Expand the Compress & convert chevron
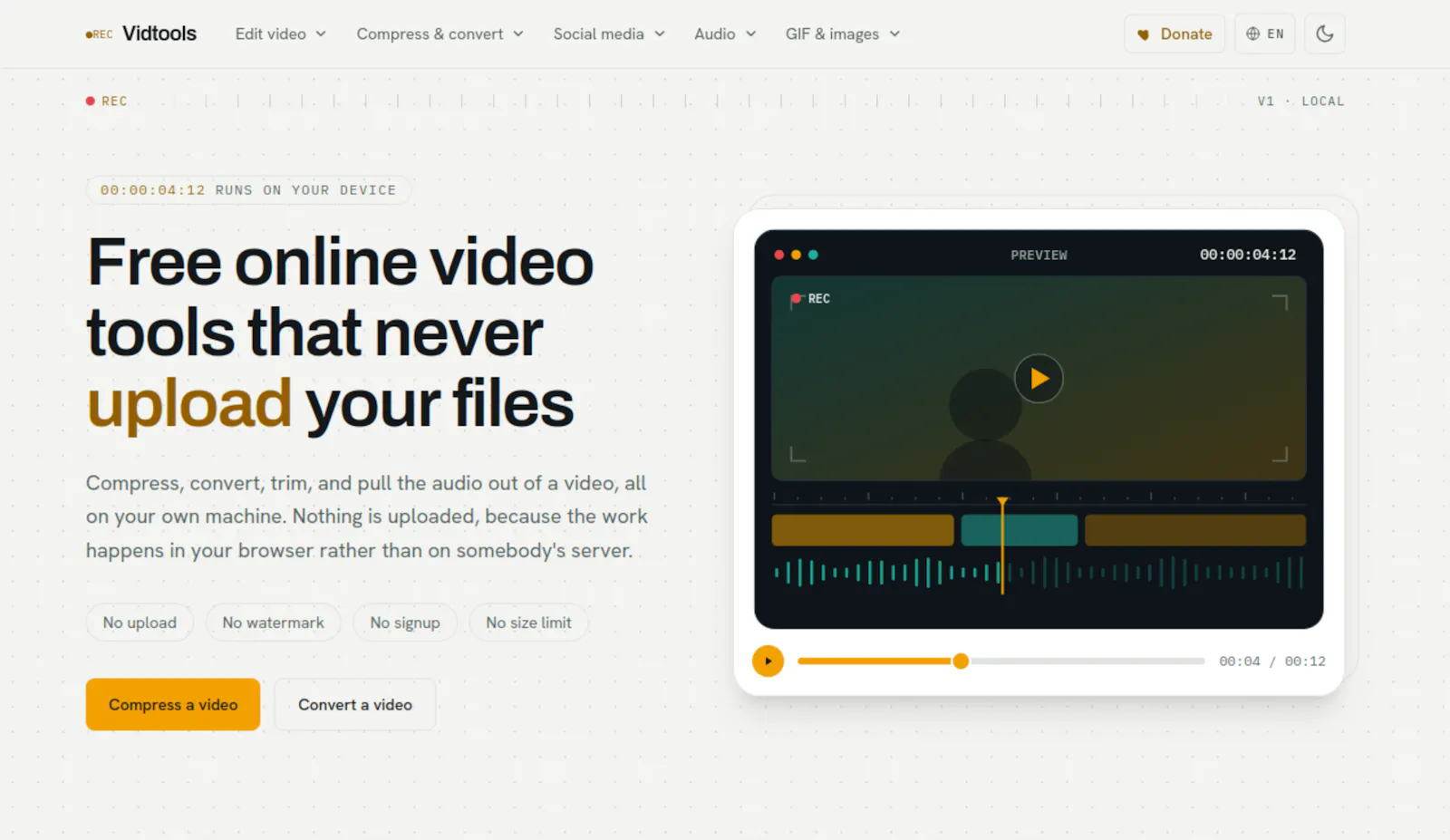The width and height of the screenshot is (1450, 840). (518, 34)
